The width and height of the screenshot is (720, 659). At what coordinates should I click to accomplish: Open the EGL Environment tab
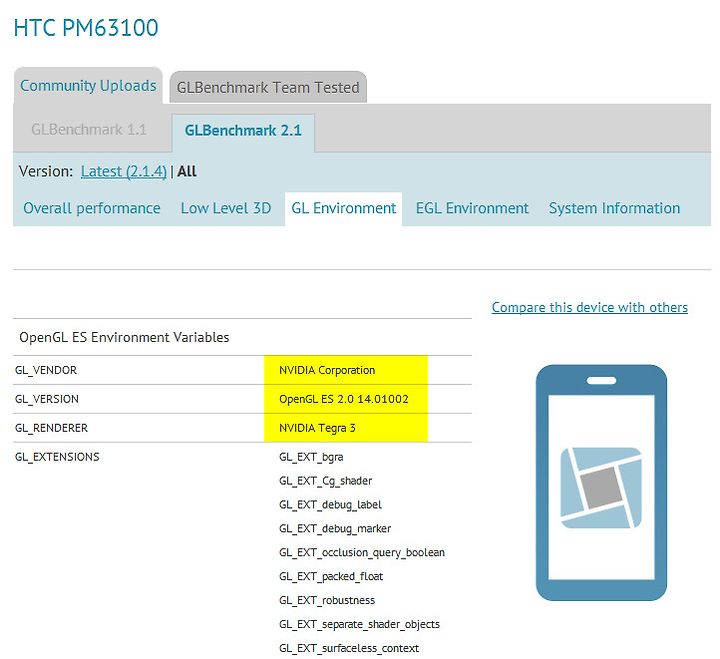[472, 208]
